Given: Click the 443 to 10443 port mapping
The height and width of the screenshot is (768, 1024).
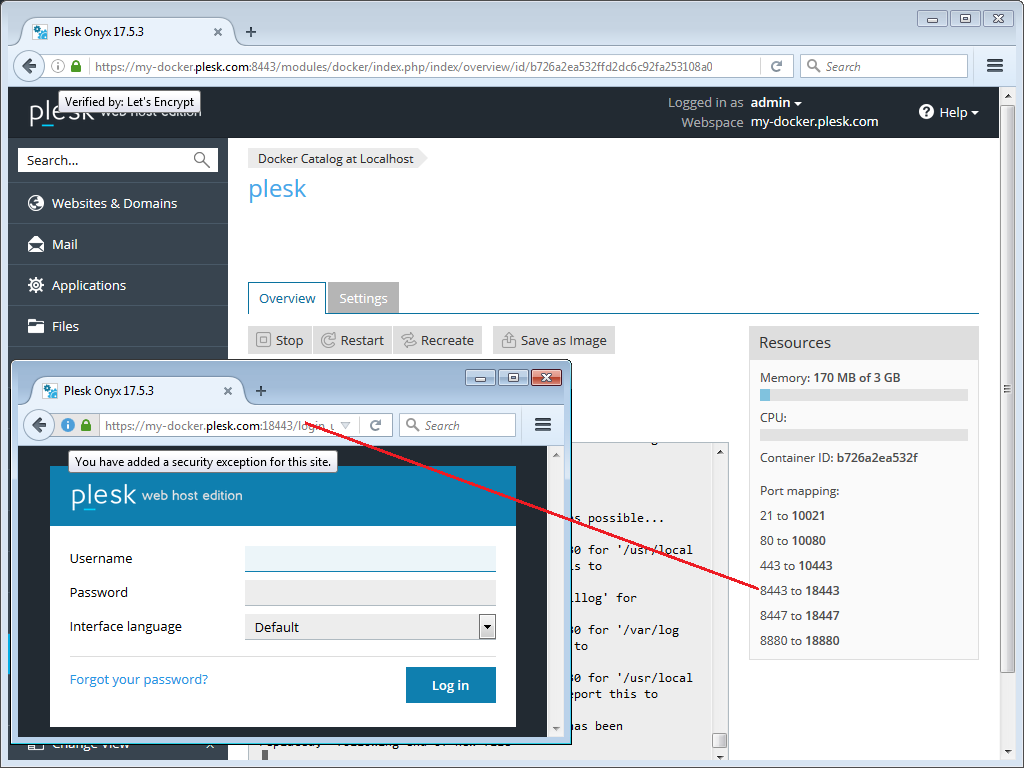Looking at the screenshot, I should click(x=796, y=566).
